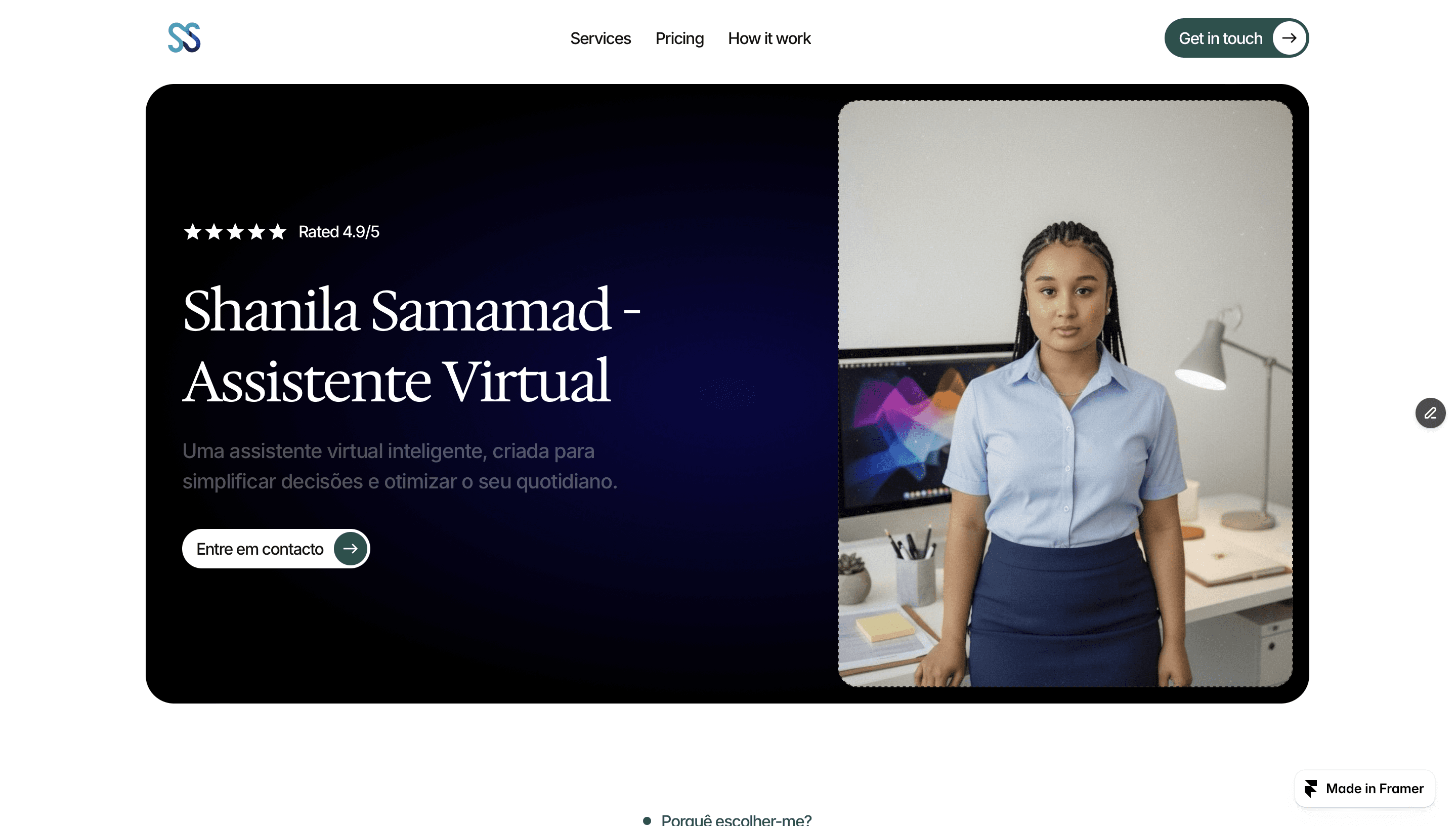Click the green bullet dot beside Porquê
Screen dimensions: 1456x826
coord(647,820)
